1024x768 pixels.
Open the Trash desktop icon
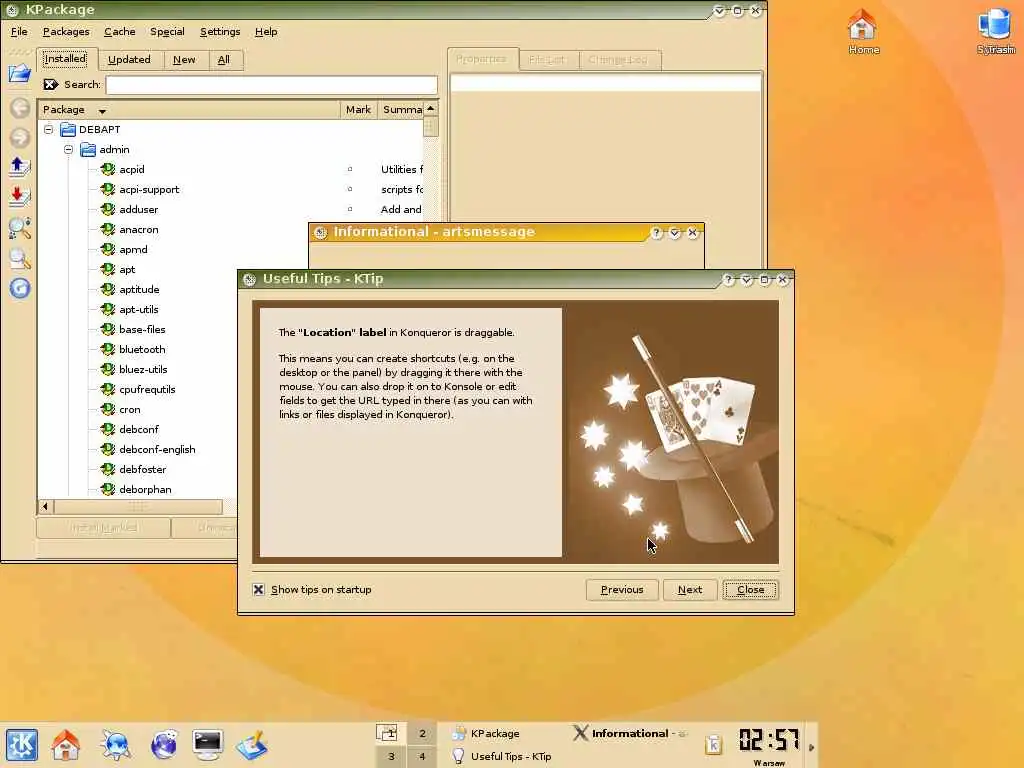coord(995,31)
